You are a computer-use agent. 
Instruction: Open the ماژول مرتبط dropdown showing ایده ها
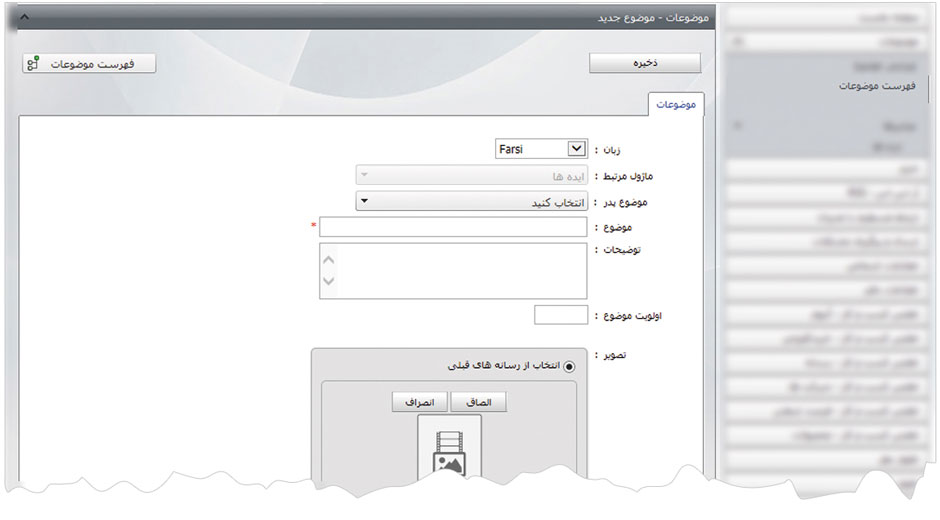471,176
